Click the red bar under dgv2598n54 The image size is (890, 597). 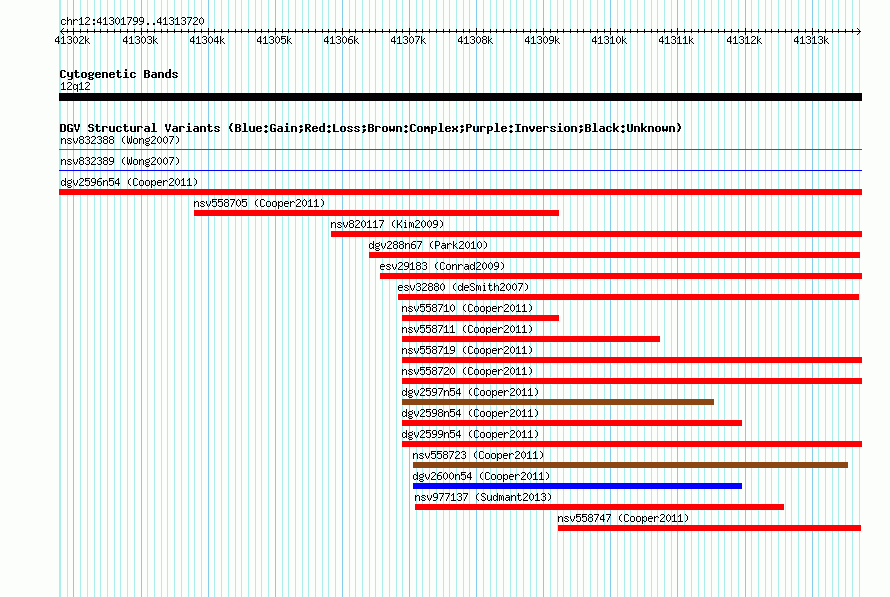click(572, 423)
